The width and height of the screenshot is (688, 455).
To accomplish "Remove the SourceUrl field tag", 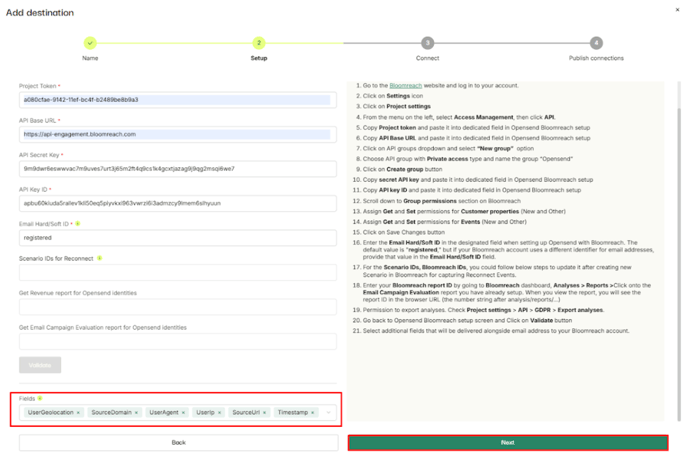I will [x=265, y=412].
